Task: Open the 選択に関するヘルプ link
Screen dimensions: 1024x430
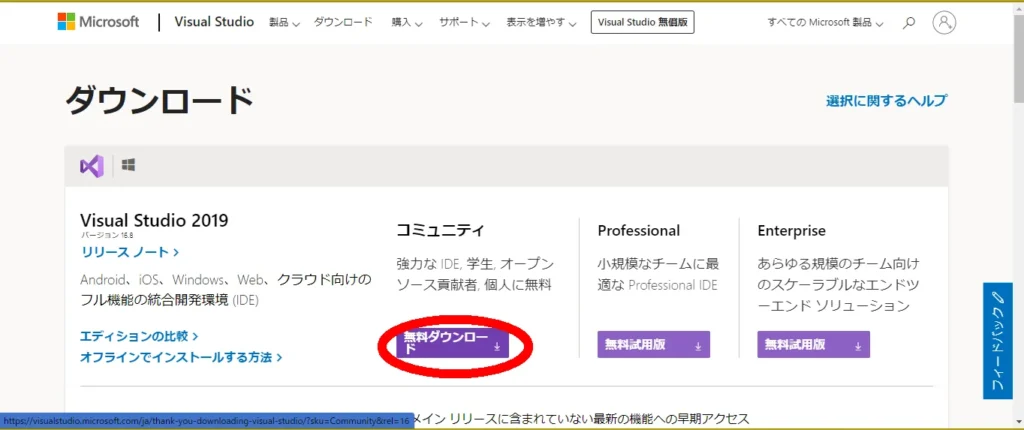Action: click(886, 101)
